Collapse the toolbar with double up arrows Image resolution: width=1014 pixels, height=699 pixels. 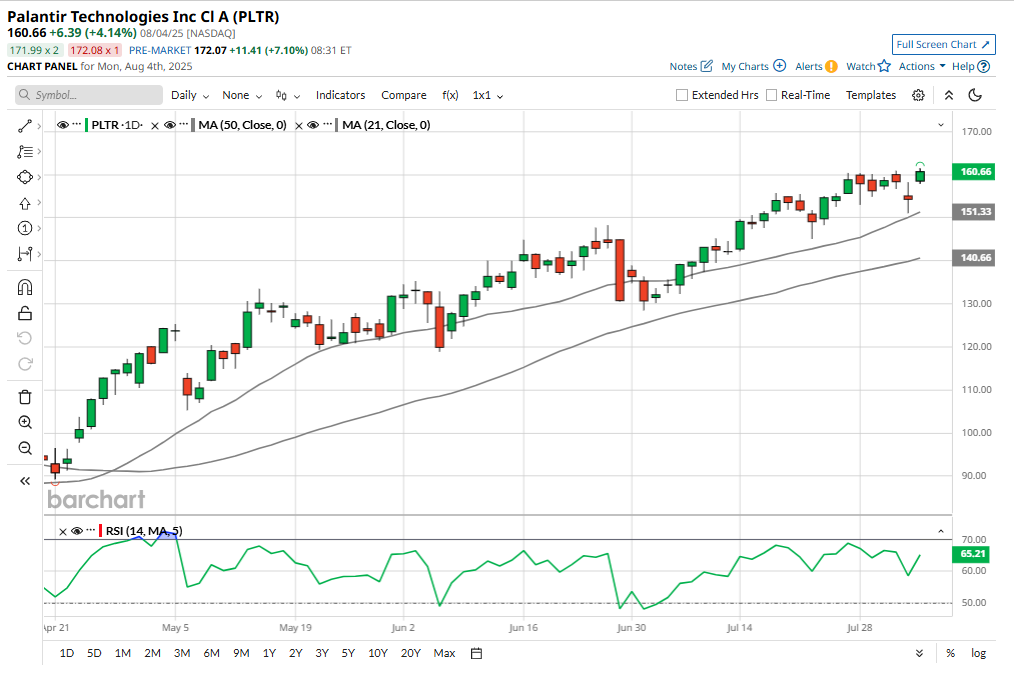pos(949,96)
